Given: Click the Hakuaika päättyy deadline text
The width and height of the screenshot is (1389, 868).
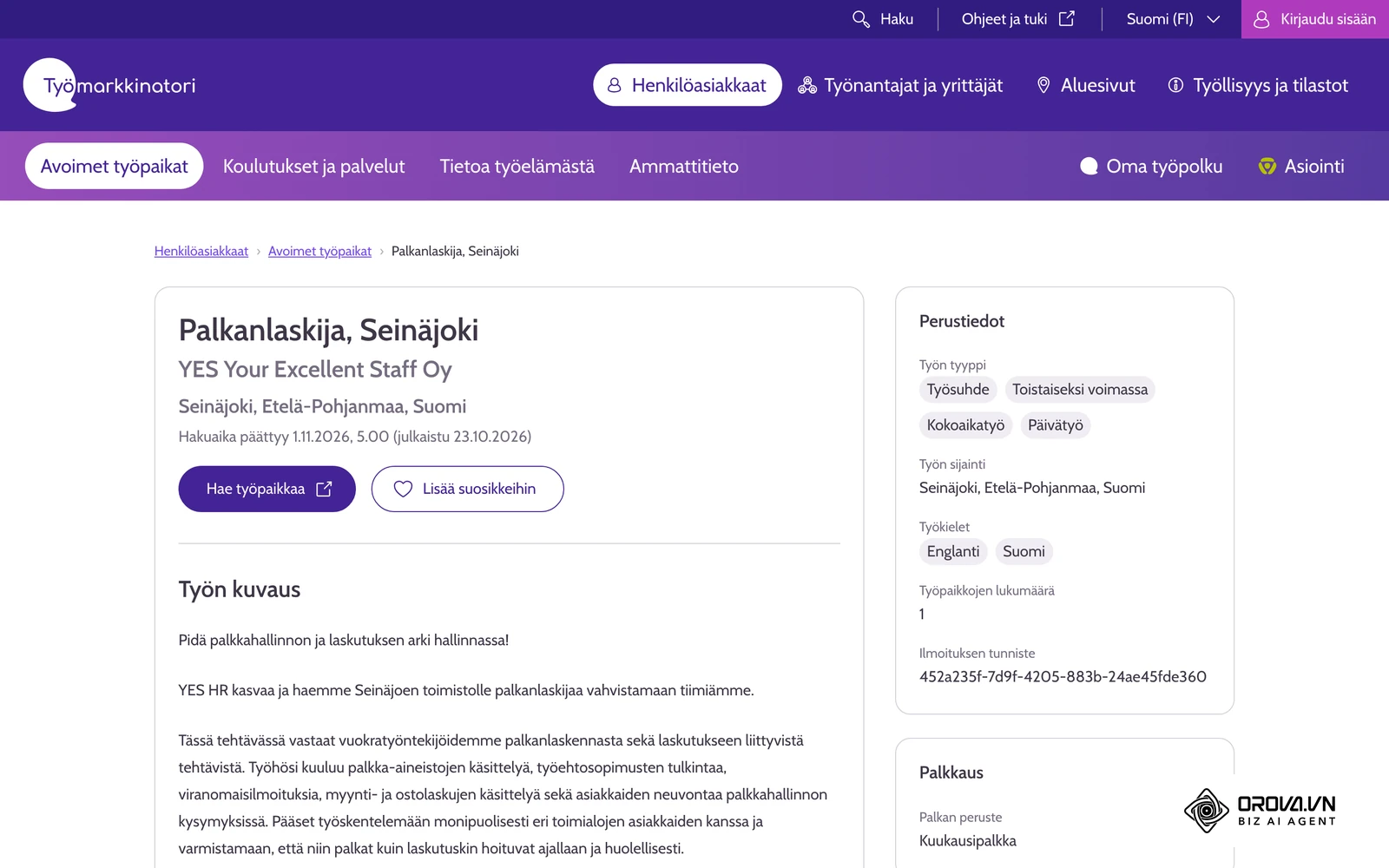Looking at the screenshot, I should coord(355,437).
